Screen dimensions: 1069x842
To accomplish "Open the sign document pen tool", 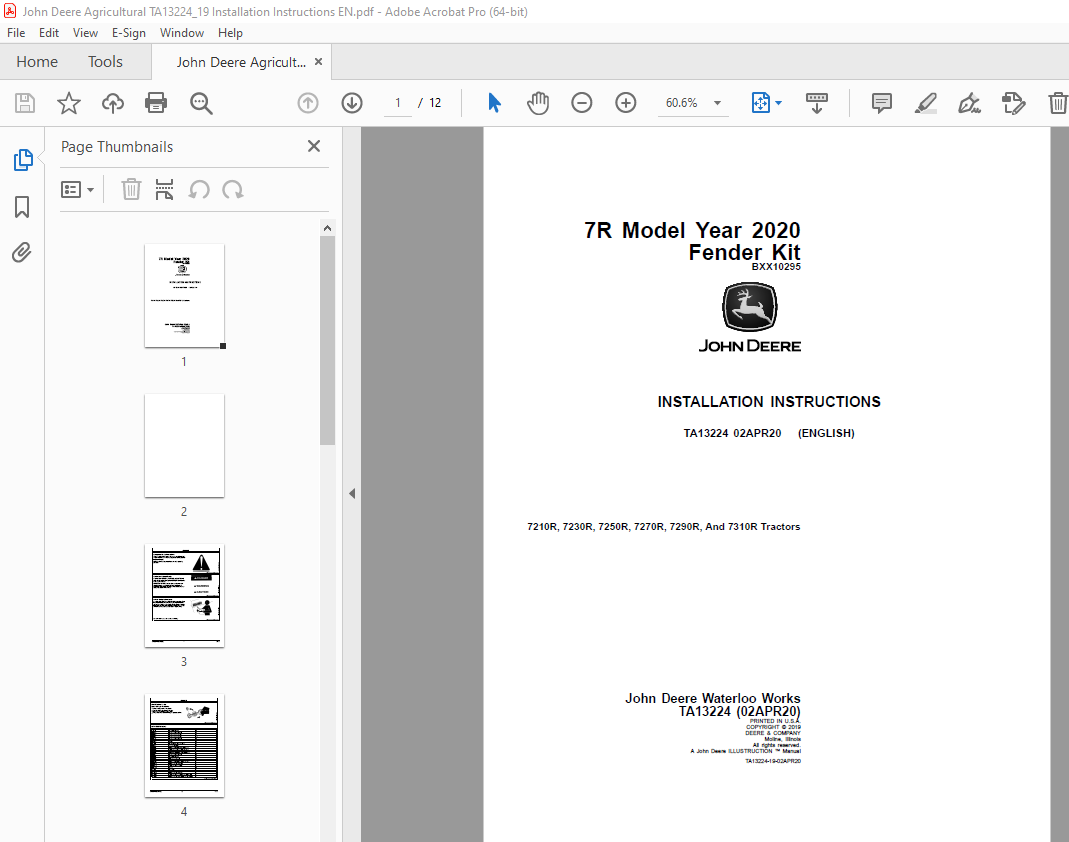I will 969,103.
